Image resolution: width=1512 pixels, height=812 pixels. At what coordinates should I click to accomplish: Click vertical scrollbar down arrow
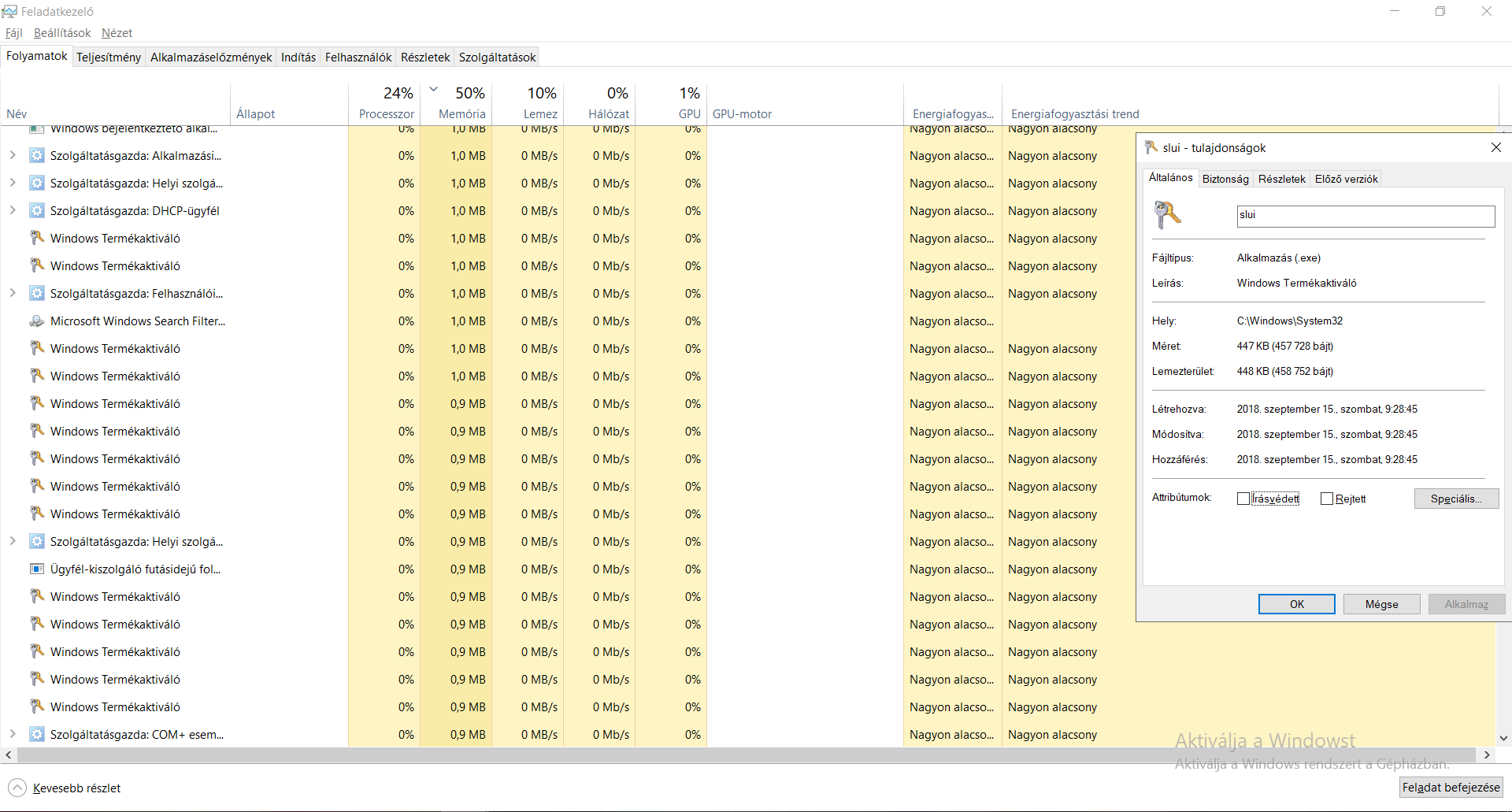click(1504, 739)
